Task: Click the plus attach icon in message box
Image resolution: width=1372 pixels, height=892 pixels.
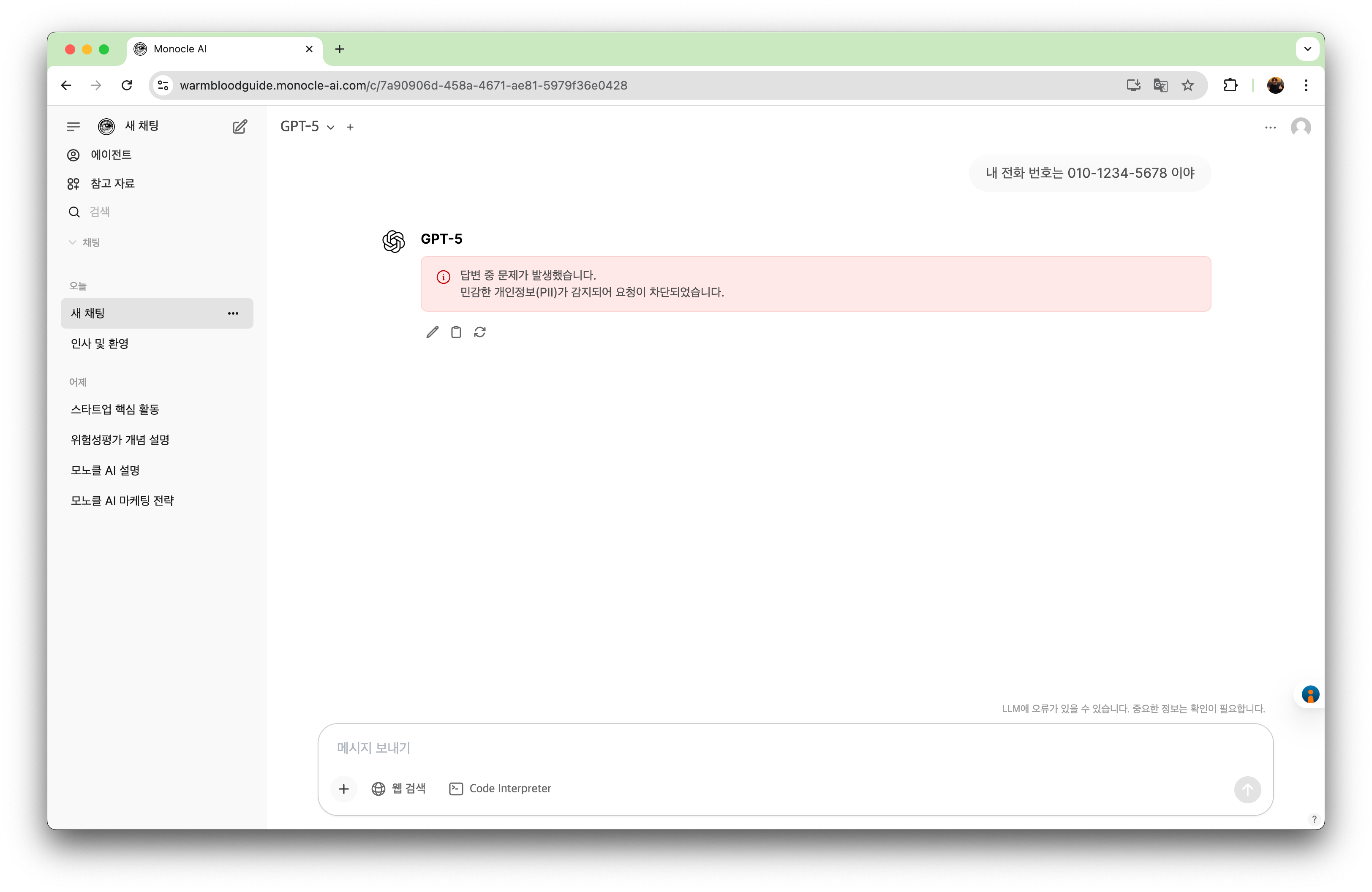Action: click(x=344, y=789)
